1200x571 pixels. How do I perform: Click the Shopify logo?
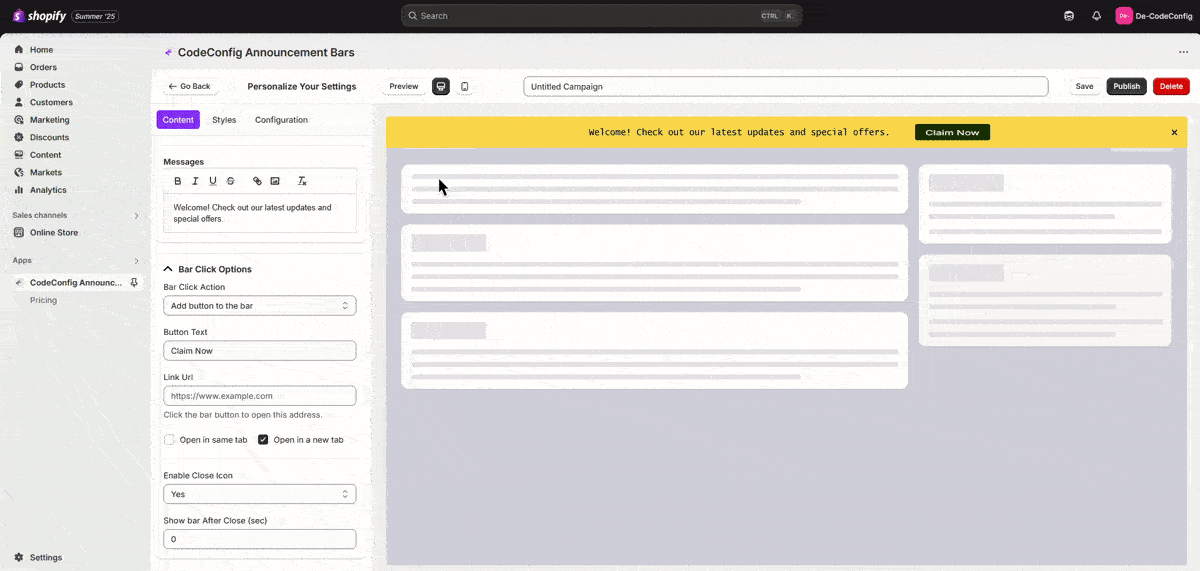pyautogui.click(x=39, y=16)
